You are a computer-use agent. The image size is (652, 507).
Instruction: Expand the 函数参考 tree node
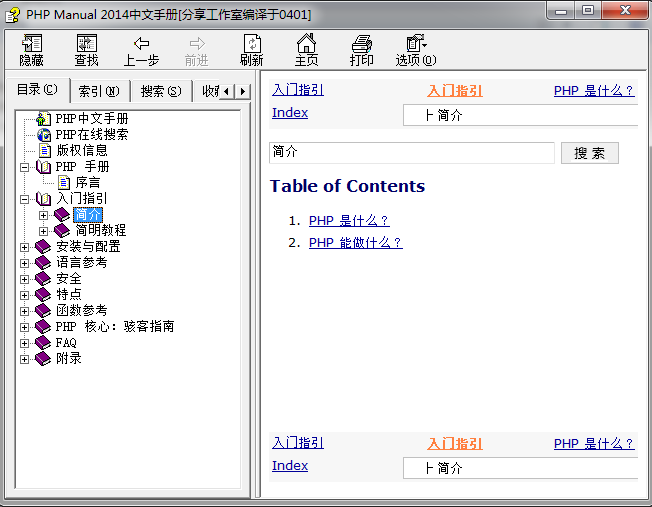point(25,312)
